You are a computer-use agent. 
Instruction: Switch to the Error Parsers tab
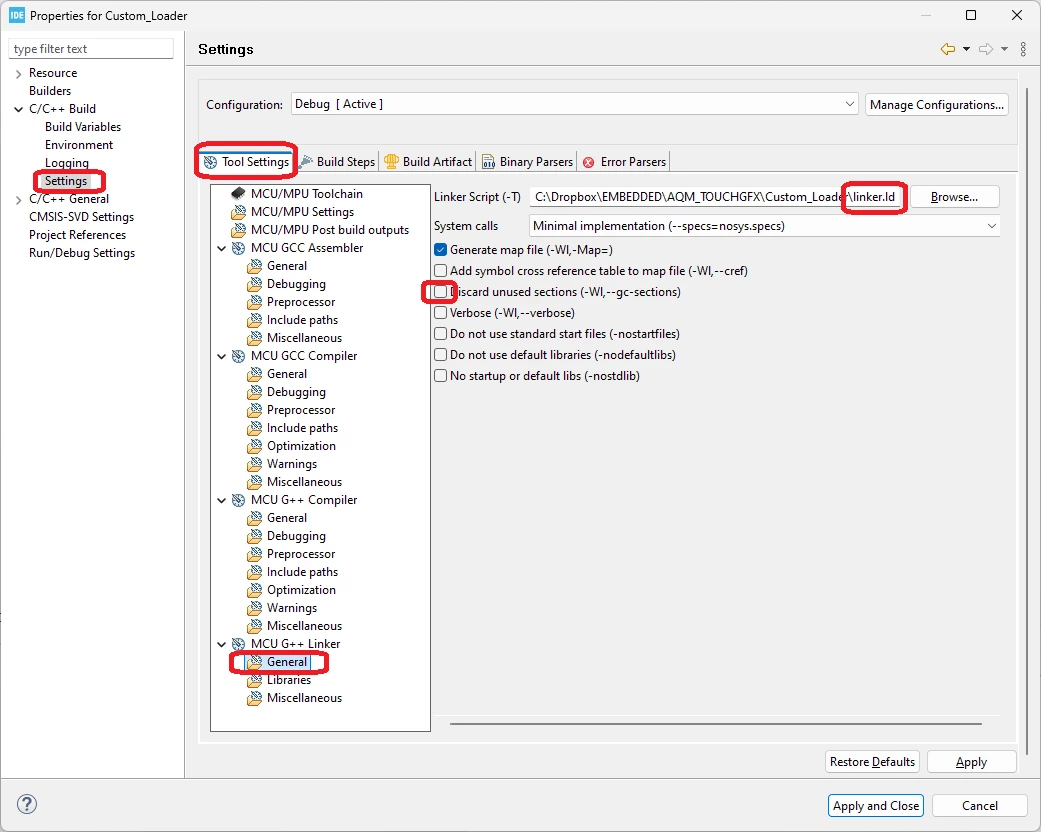624,161
